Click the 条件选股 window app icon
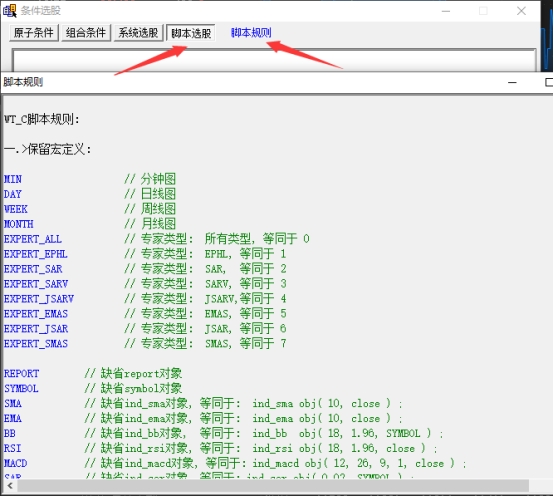The height and width of the screenshot is (497, 554). point(10,11)
